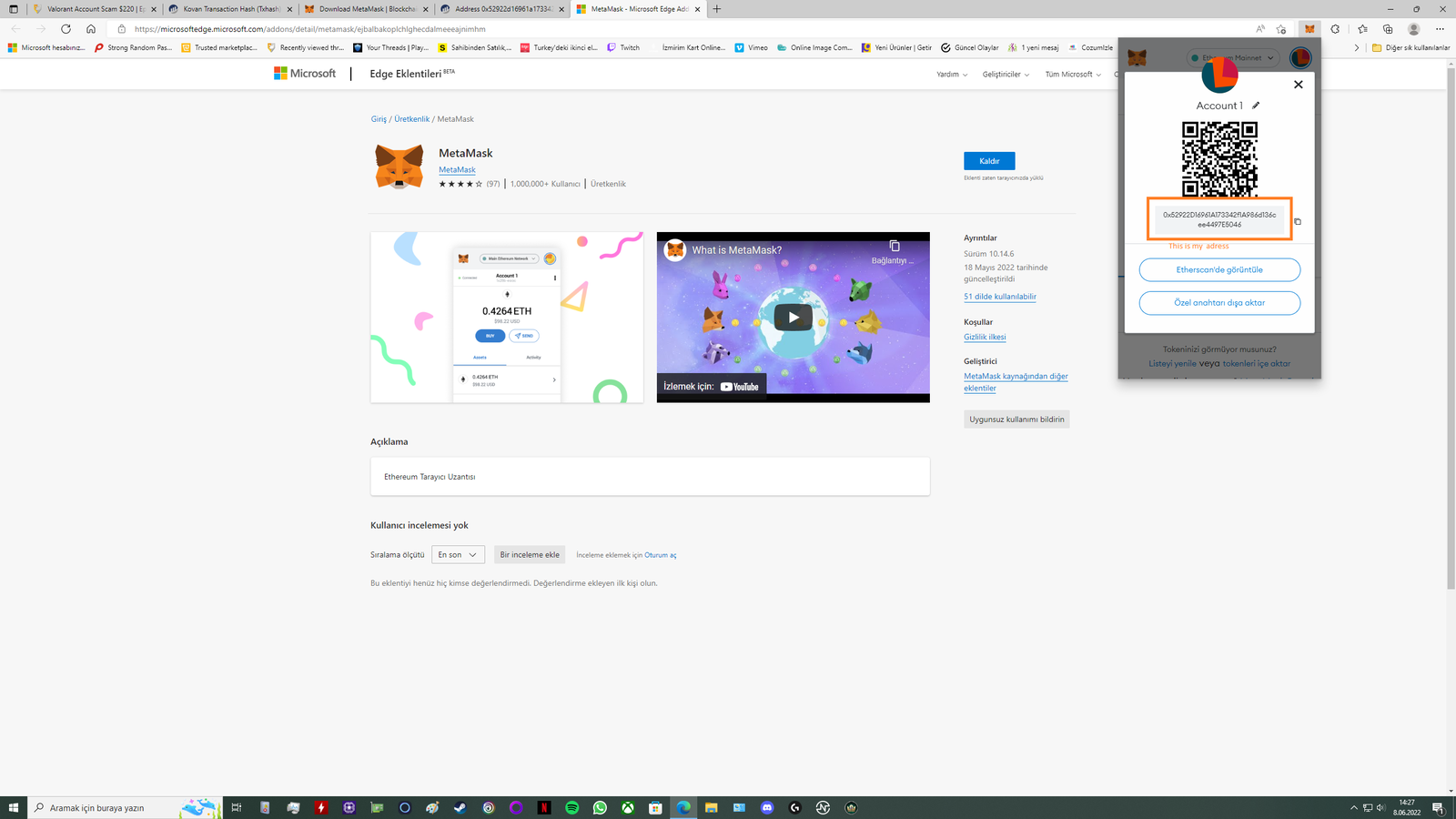Open the notification center on taskbar
Screen dimensions: 1456x819
(1438, 807)
